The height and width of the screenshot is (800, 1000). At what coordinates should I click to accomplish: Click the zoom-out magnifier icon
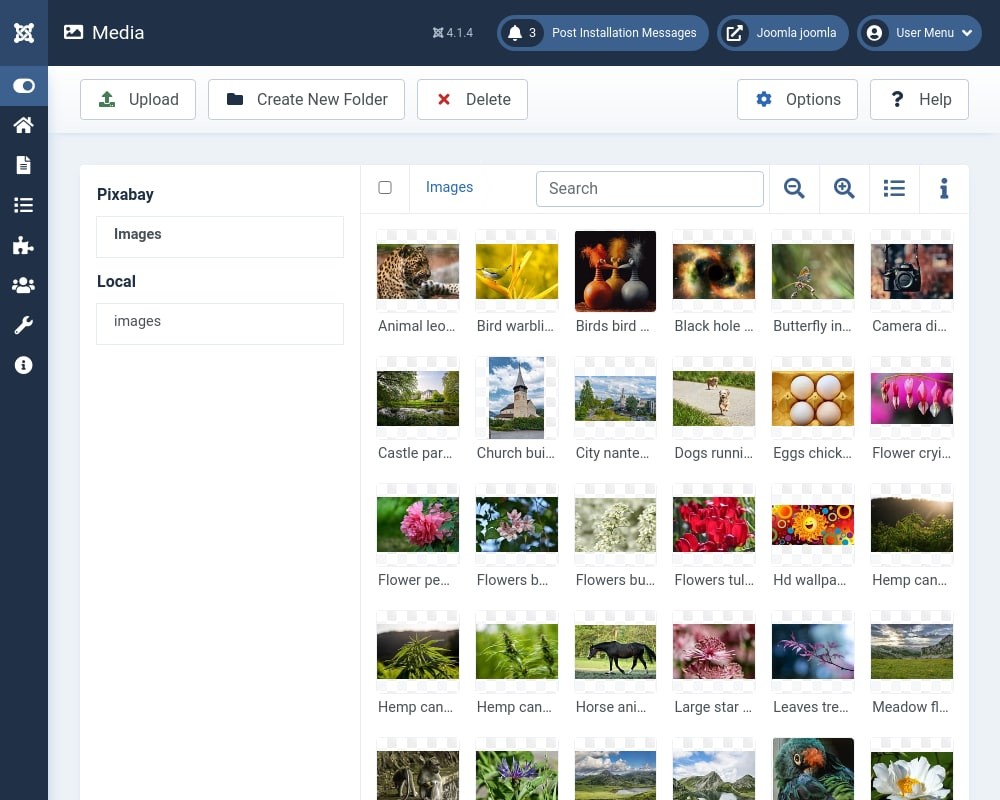coord(794,188)
